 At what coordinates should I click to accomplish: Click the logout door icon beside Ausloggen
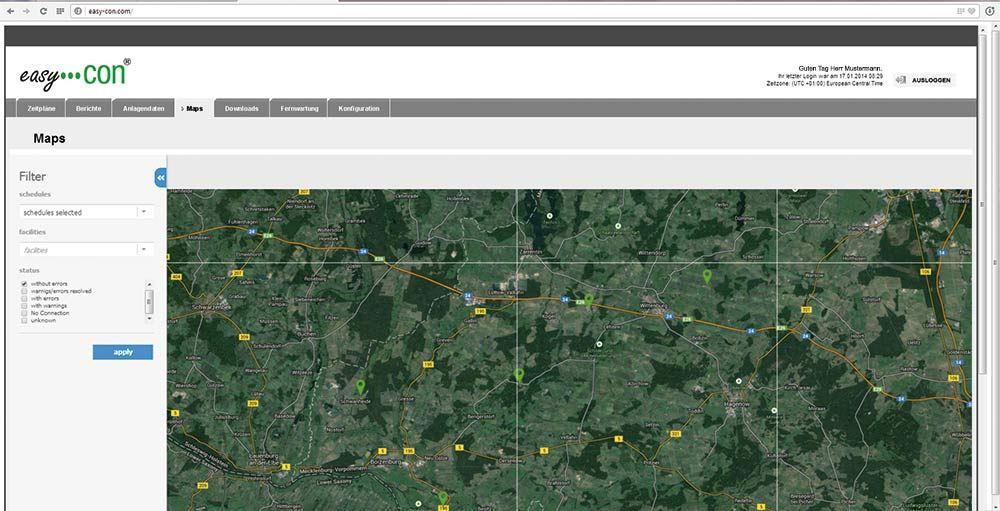click(900, 80)
